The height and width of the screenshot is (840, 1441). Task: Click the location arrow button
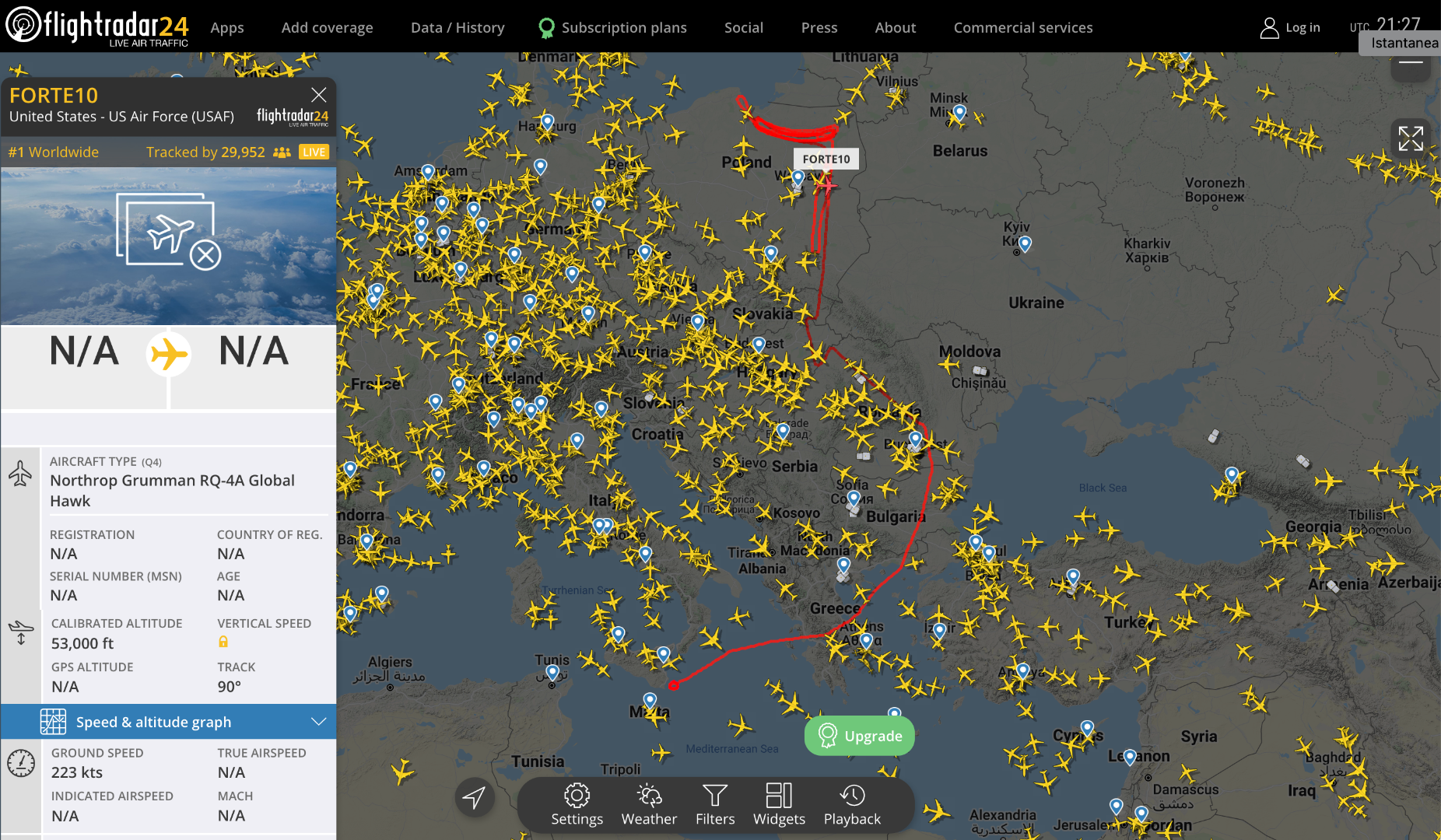475,796
